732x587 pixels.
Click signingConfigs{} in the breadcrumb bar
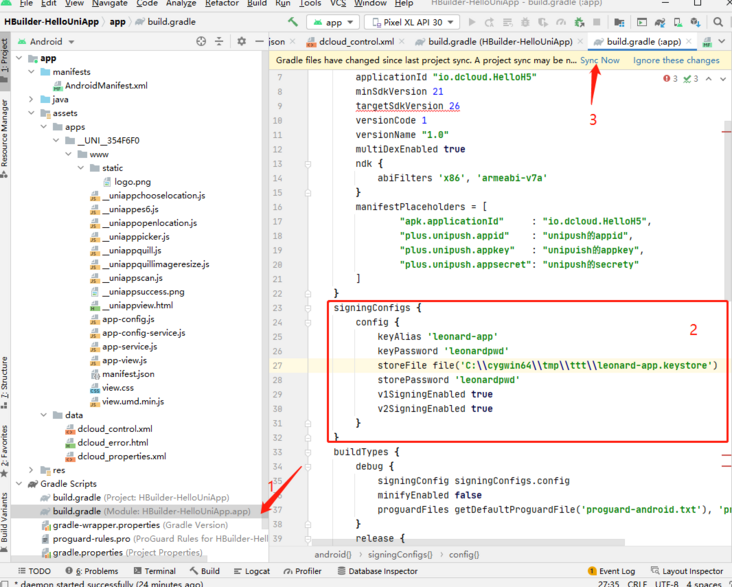pos(400,554)
